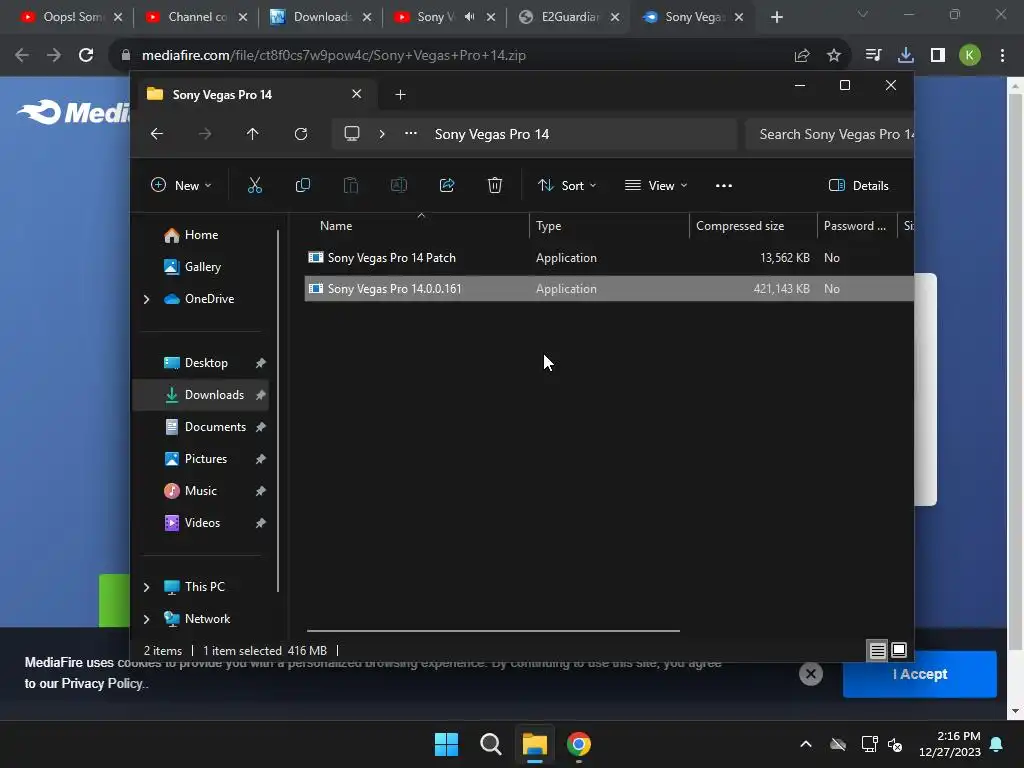The image size is (1024, 768).
Task: Close the Sony Vegas Pro 14 Explorer tab
Action: [357, 94]
